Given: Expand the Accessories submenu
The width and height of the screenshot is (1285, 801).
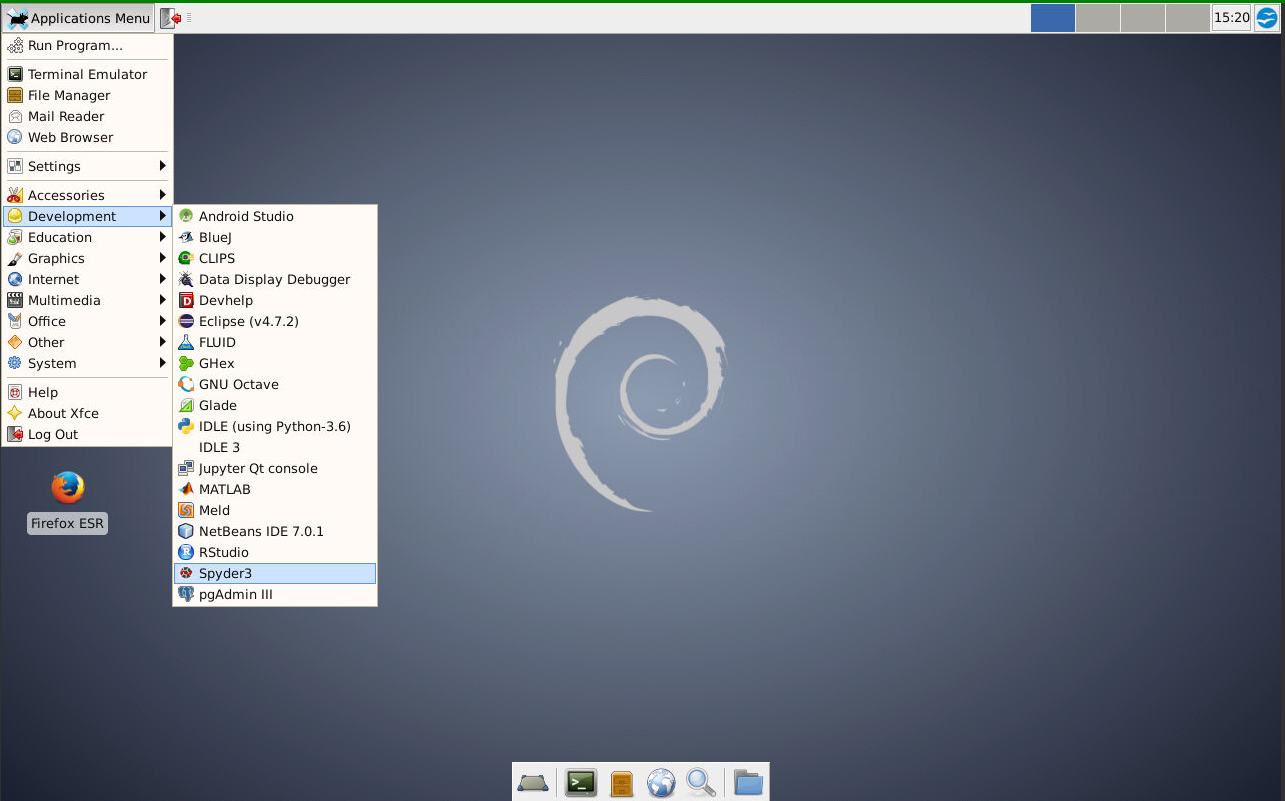Looking at the screenshot, I should point(87,195).
